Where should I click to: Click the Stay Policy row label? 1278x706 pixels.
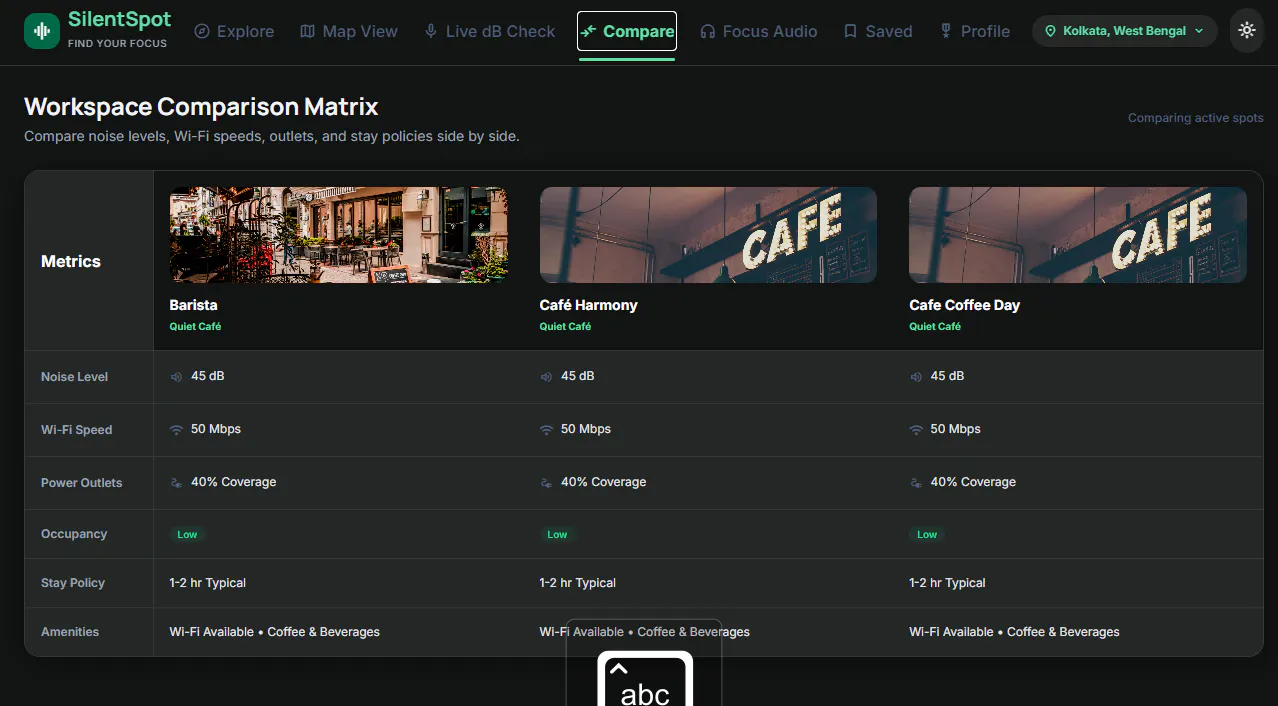73,583
